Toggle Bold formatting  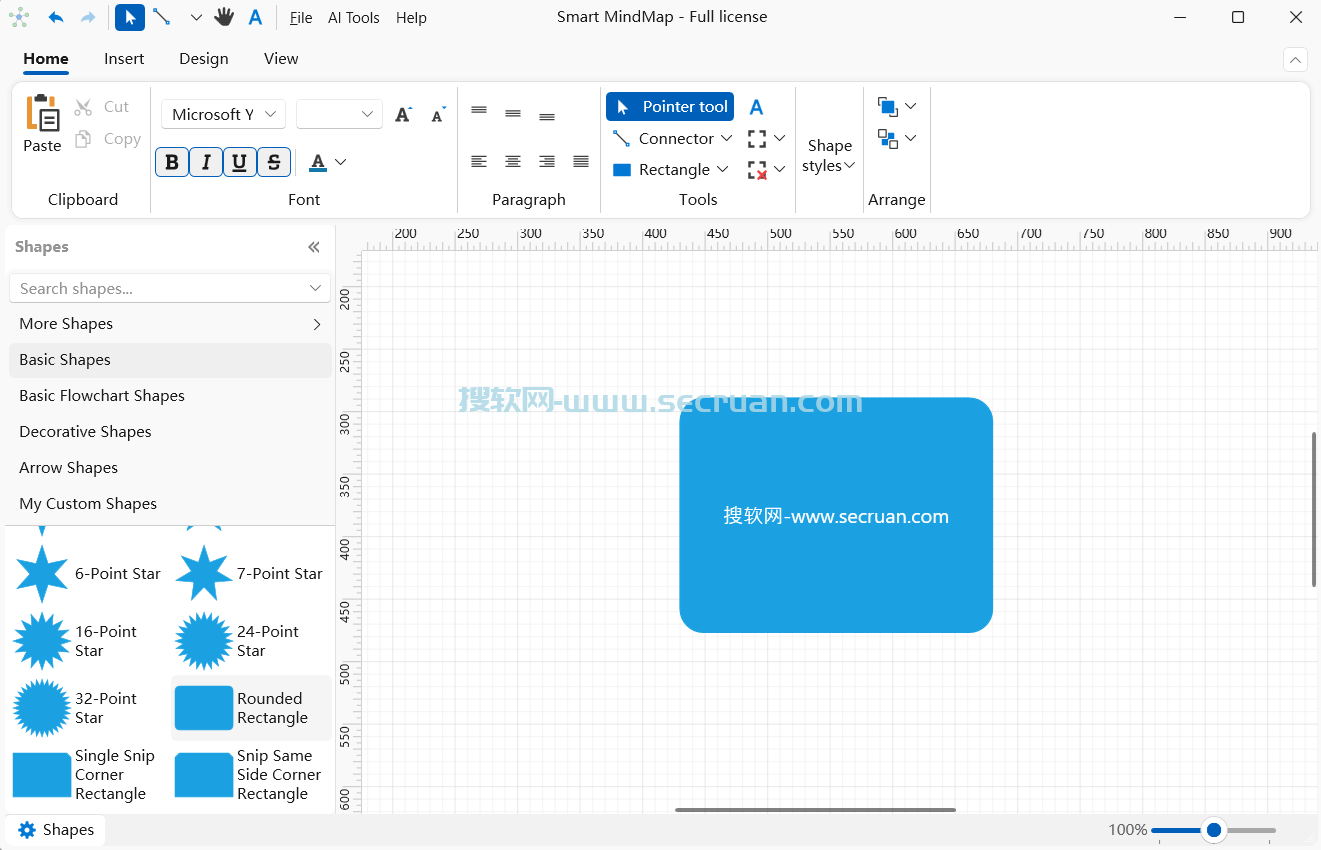[172, 162]
